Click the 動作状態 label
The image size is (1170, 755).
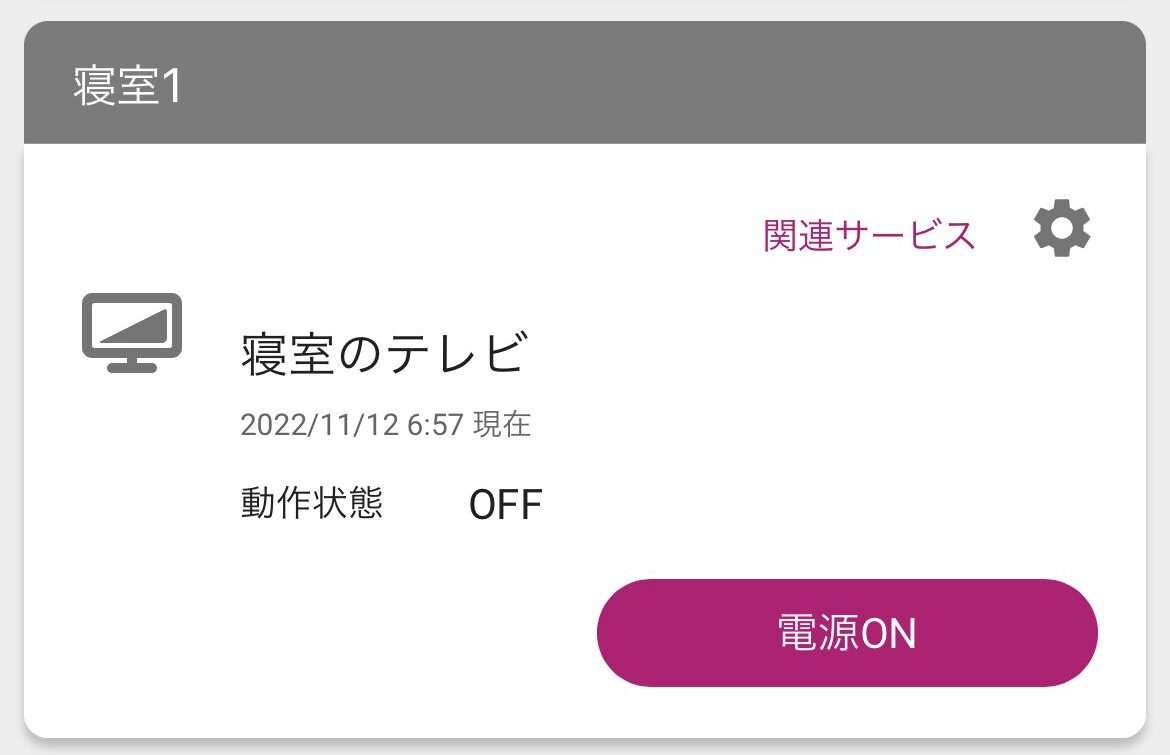311,503
